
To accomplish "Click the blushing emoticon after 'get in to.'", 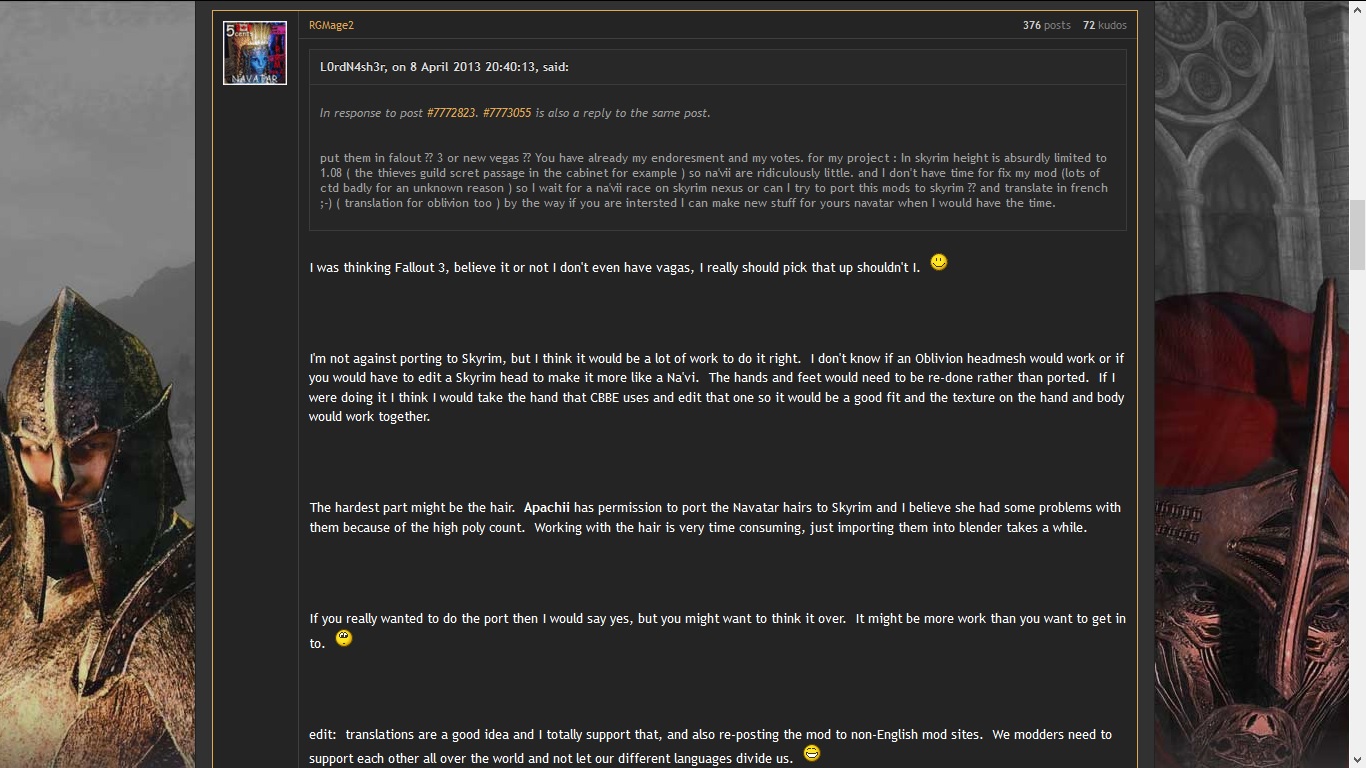I will (344, 638).
